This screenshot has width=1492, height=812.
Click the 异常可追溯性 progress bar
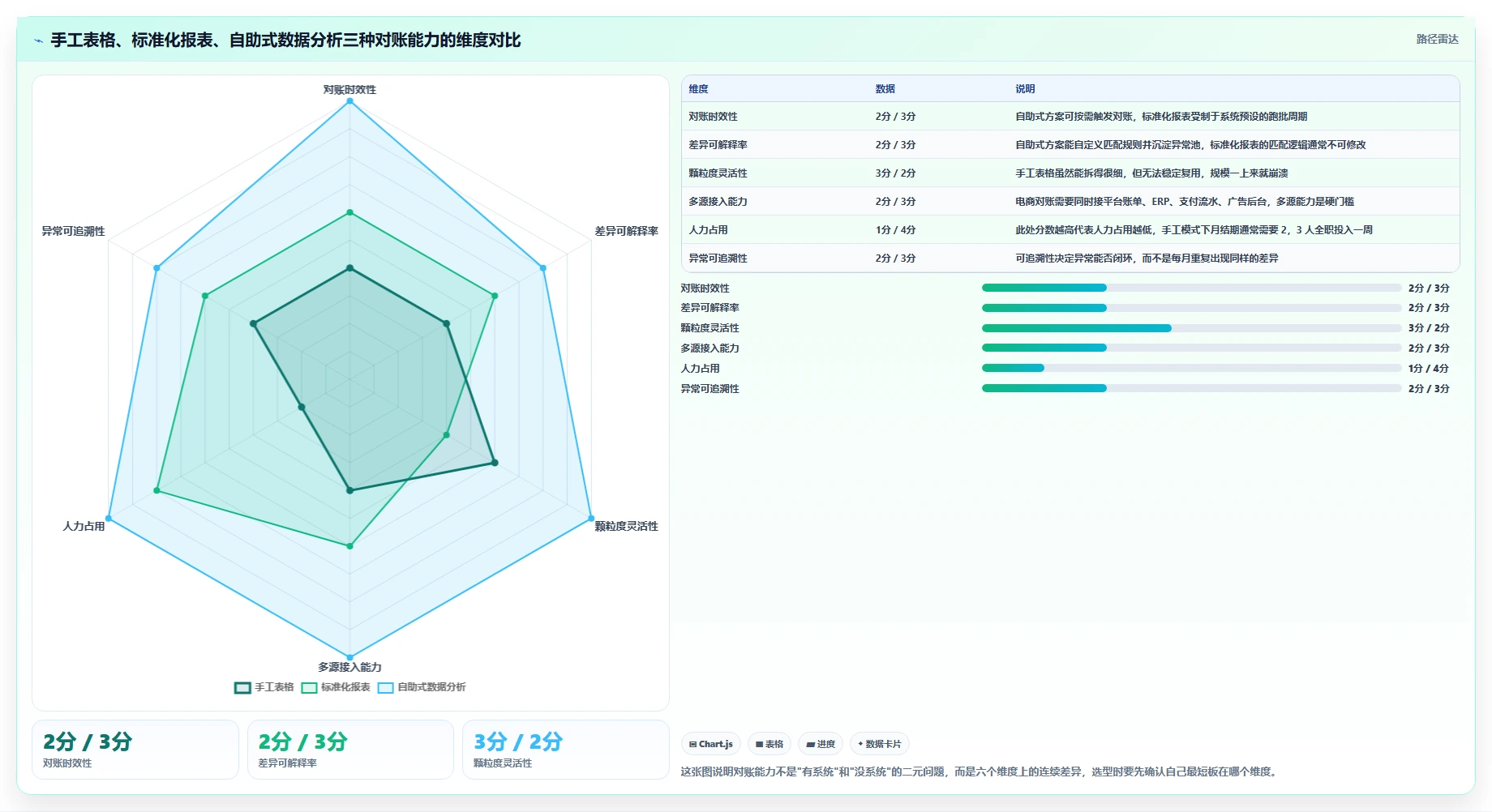pyautogui.click(x=1191, y=388)
